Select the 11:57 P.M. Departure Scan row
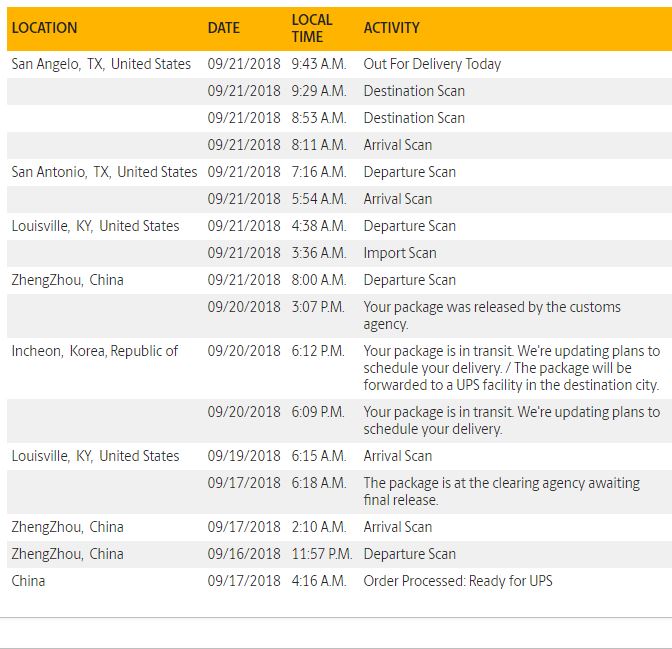The height and width of the screenshot is (649, 672). coord(339,554)
